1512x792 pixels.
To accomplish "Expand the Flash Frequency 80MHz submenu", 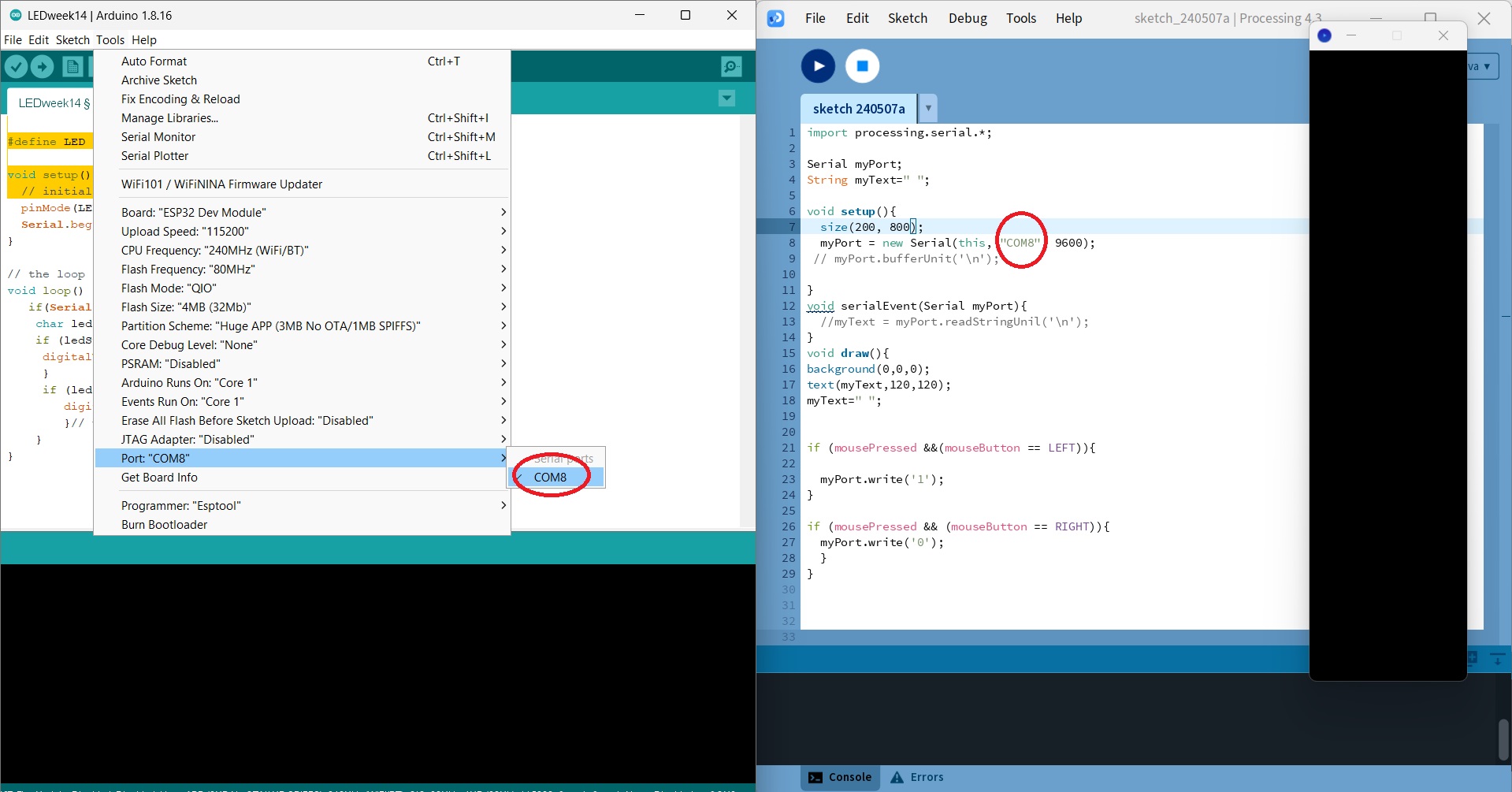I will point(303,270).
